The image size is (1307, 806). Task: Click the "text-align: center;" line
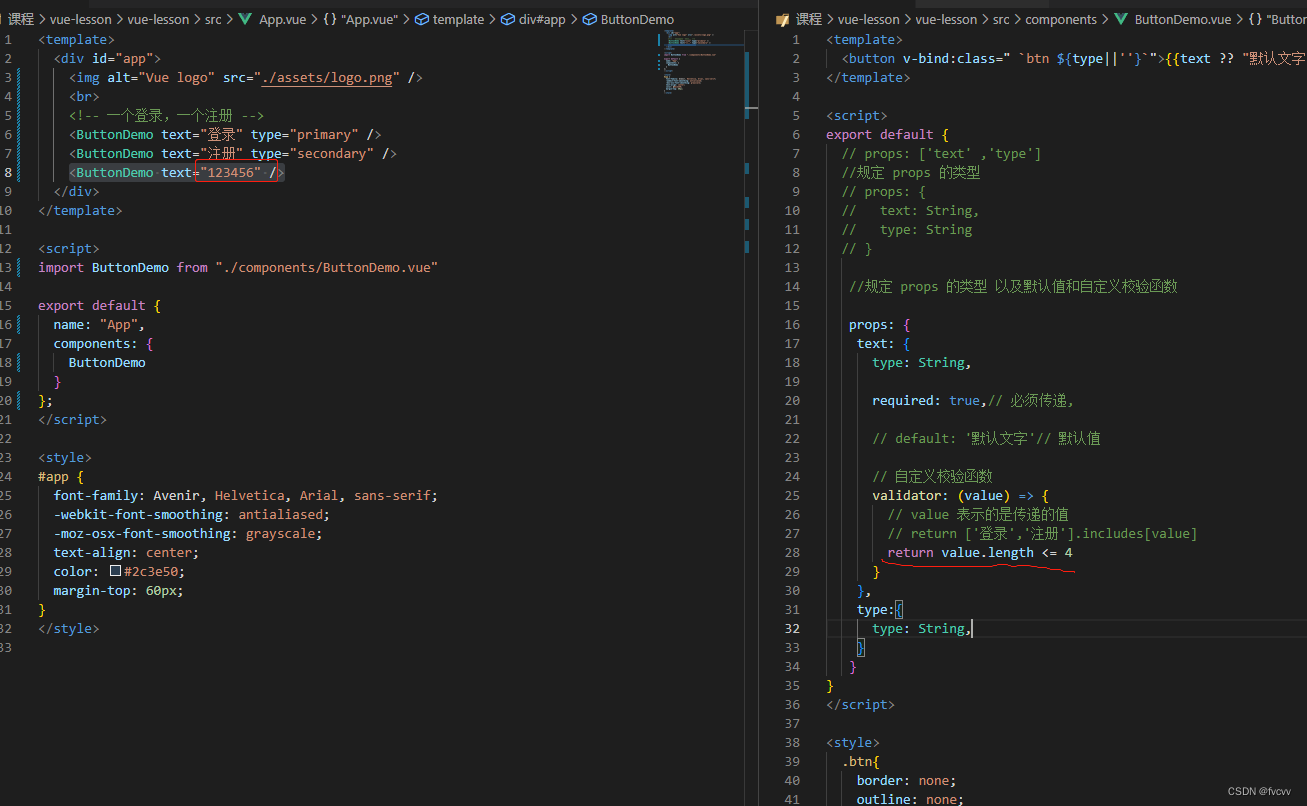[x=127, y=552]
